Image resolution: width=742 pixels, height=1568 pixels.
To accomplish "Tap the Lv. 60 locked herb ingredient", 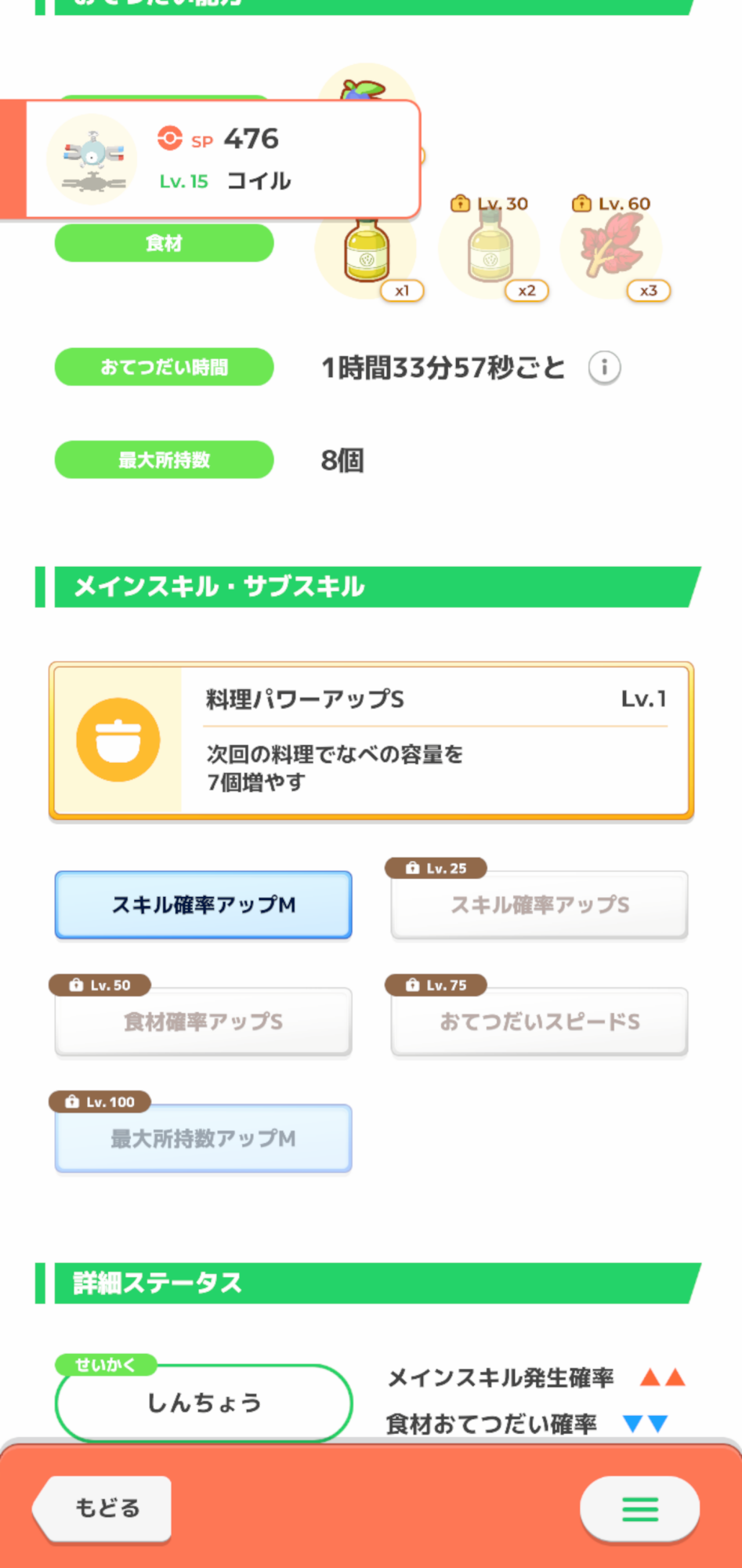I will click(611, 247).
